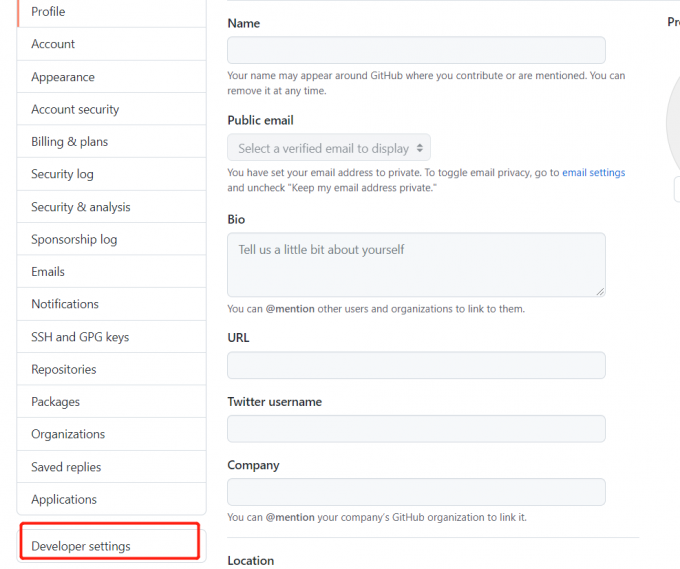Click into the Name text field
Image resolution: width=680 pixels, height=569 pixels.
pos(416,50)
